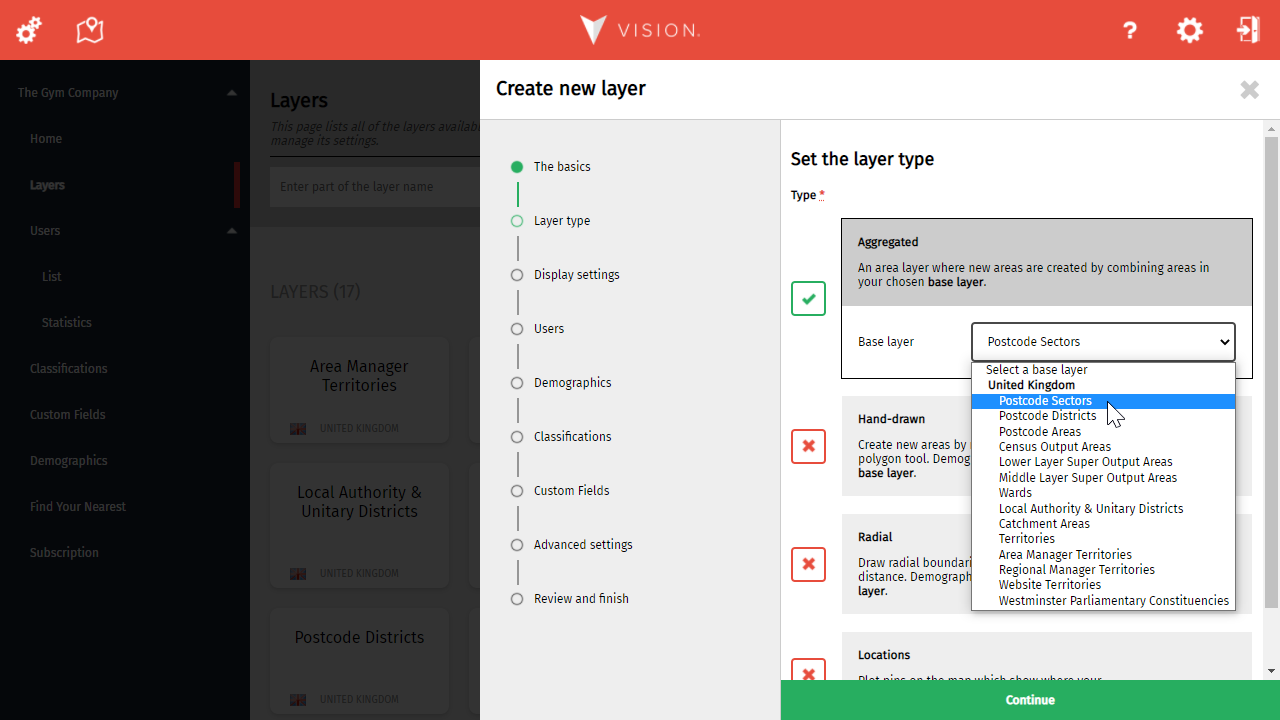The width and height of the screenshot is (1280, 720).
Task: Click the United Kingdom flag under Area Manager Territories
Action: point(297,429)
